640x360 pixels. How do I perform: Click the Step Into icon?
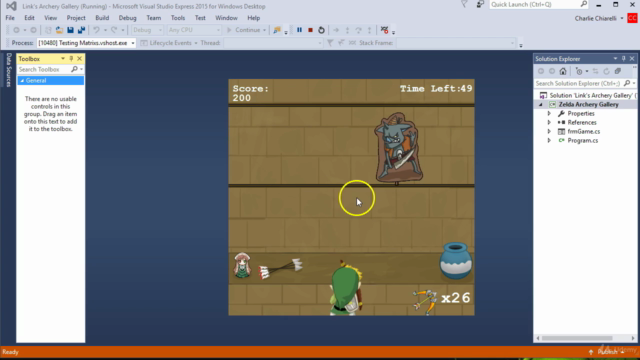click(x=347, y=30)
